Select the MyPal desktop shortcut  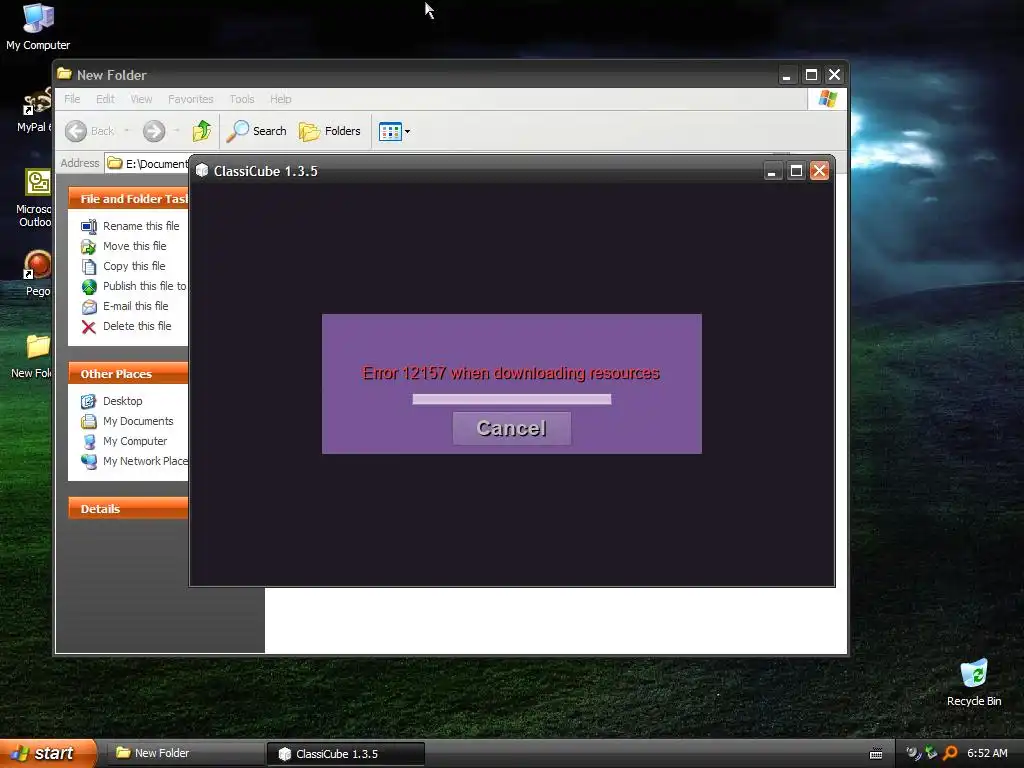[x=34, y=111]
